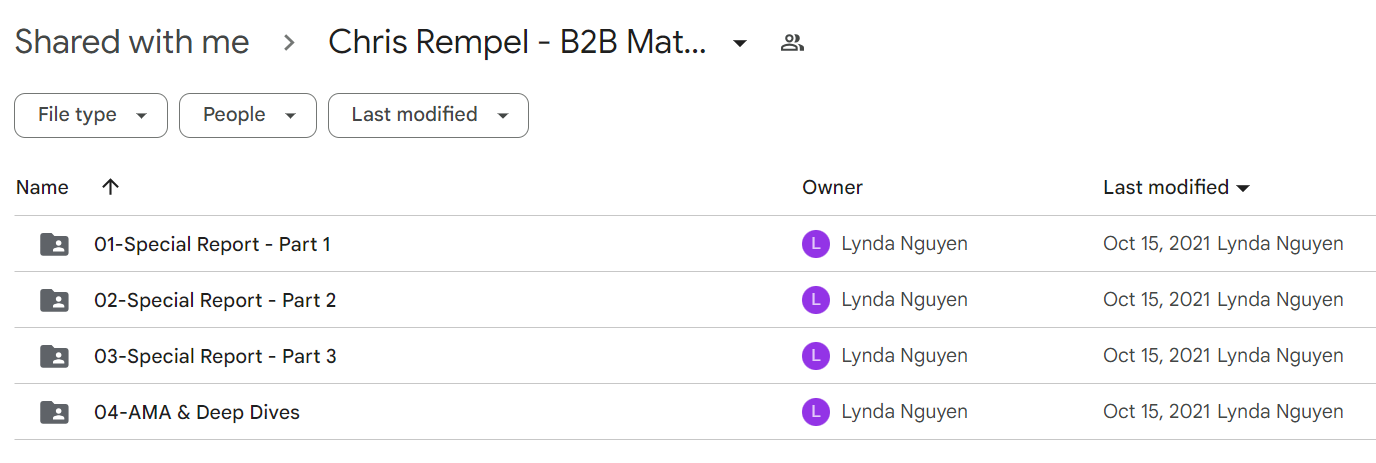Open the 02-Special Report - Part 2 folder

tap(215, 300)
